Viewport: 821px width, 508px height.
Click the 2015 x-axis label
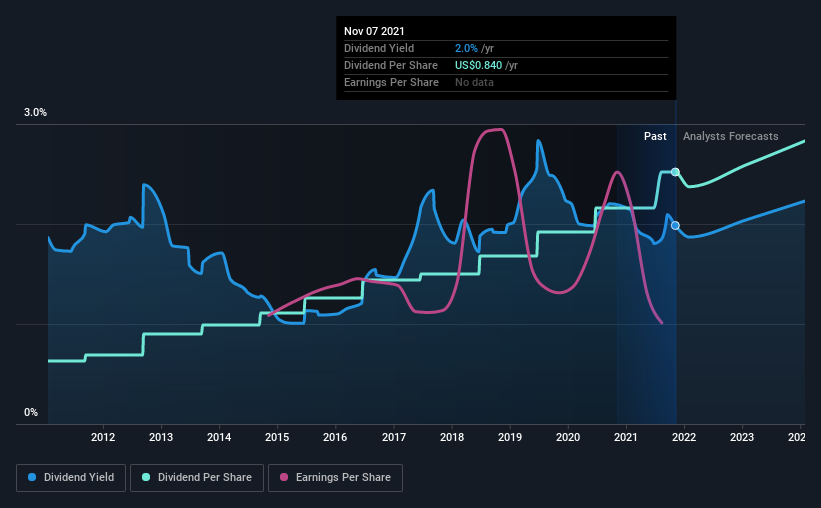coord(277,437)
